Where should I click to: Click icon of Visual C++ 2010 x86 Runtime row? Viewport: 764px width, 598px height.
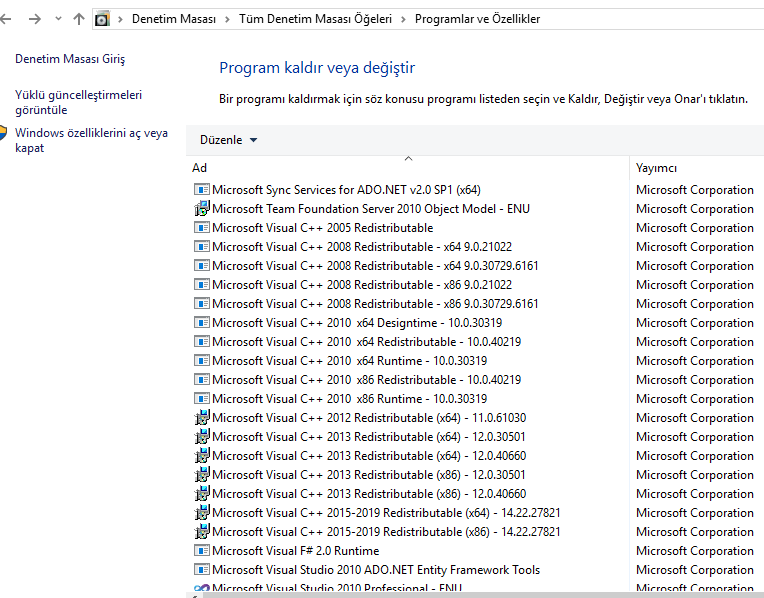[202, 399]
